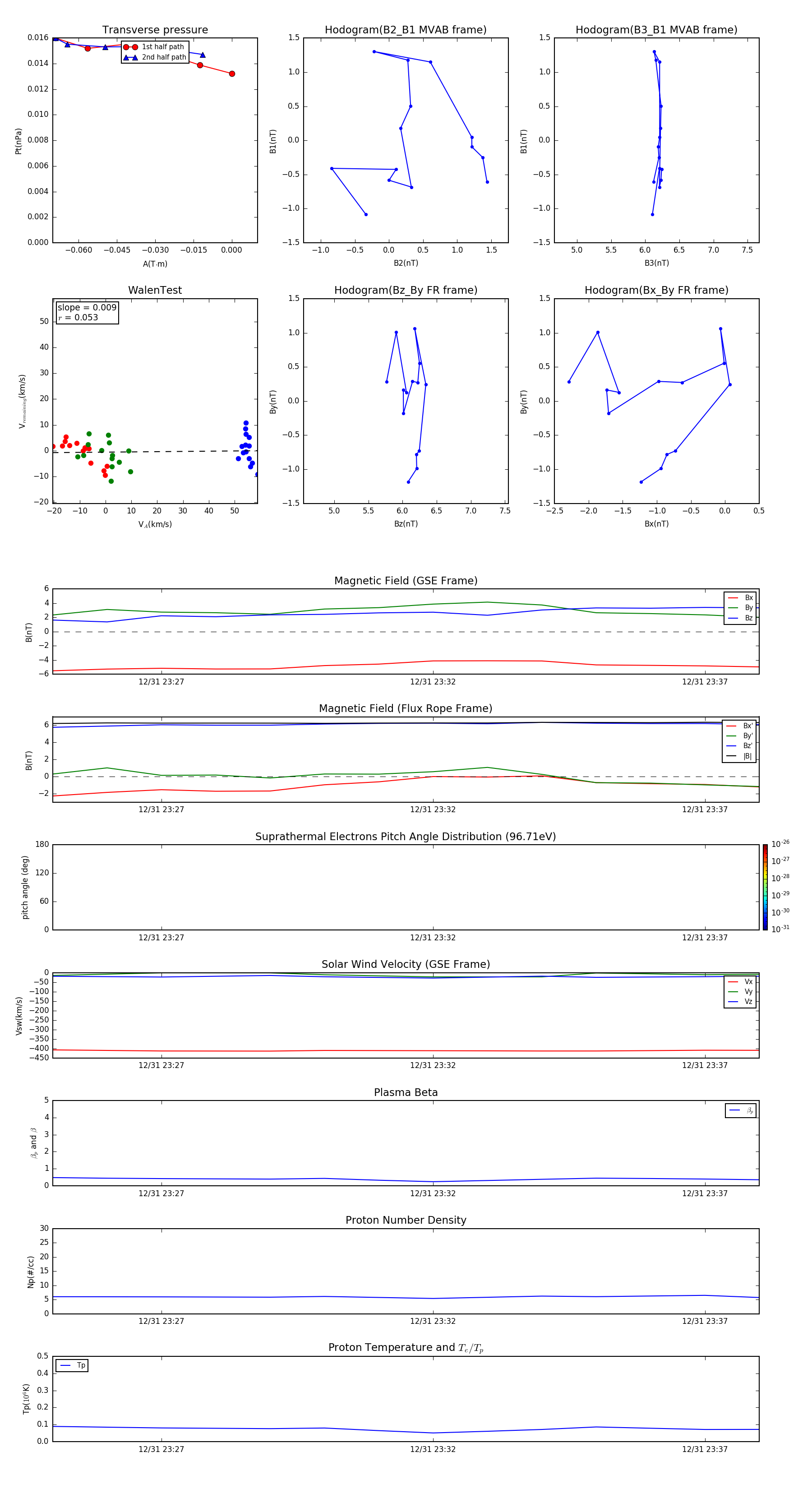Click the "Hodogram(B2_B1 MVAB frame)" title
The image size is (812, 1489).
pyautogui.click(x=406, y=29)
